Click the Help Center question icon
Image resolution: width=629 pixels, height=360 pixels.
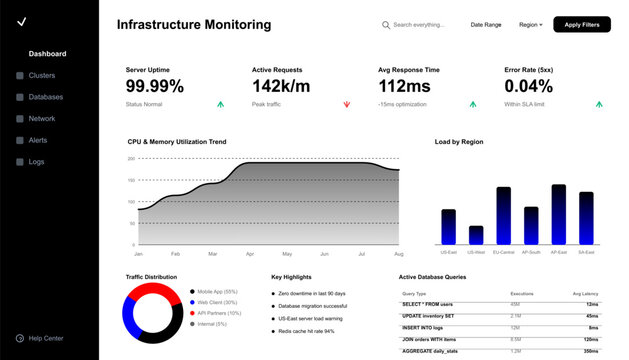(x=20, y=338)
